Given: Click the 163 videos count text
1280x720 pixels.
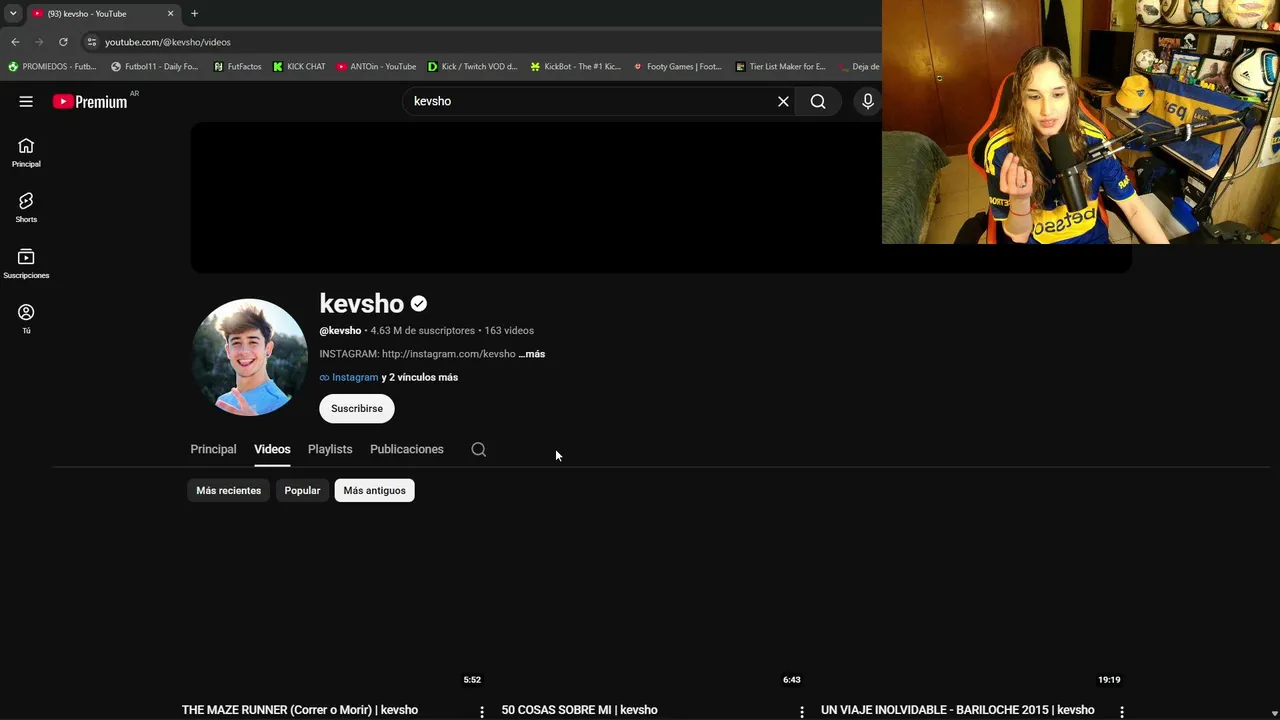Looking at the screenshot, I should pos(509,331).
